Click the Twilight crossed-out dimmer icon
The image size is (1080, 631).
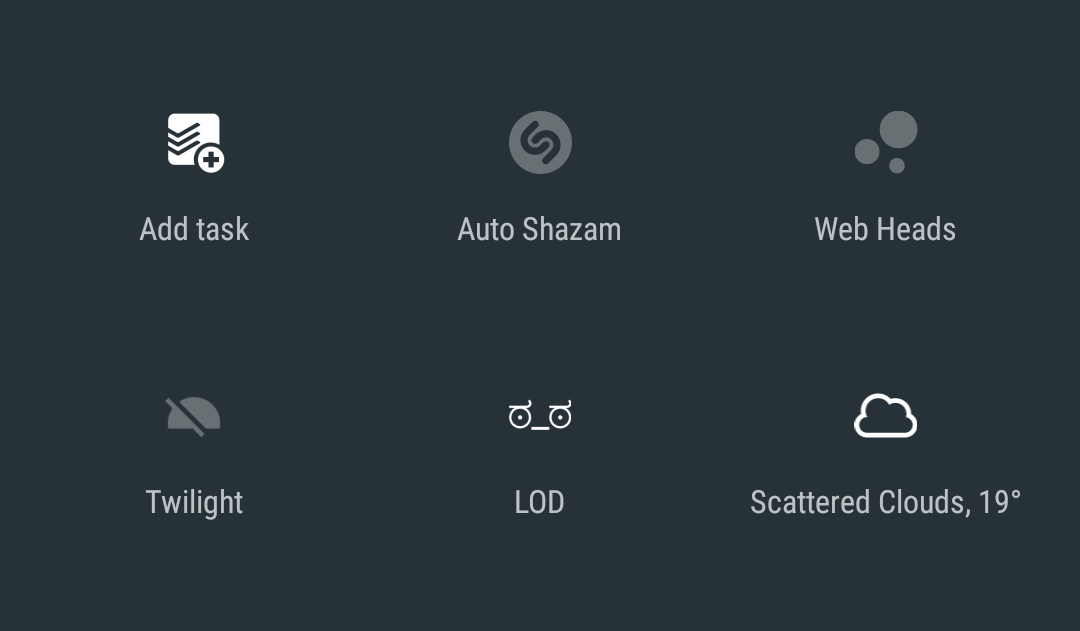pyautogui.click(x=194, y=415)
